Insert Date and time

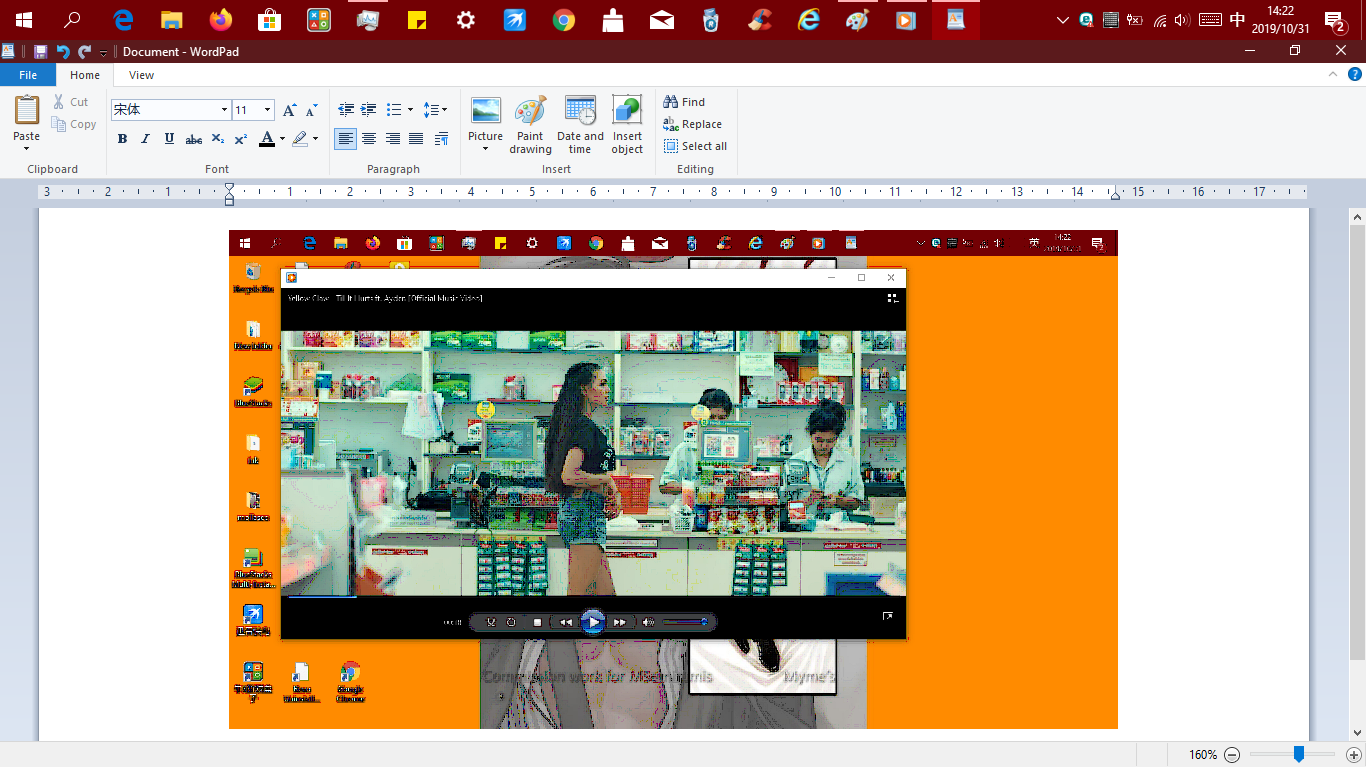click(x=580, y=125)
